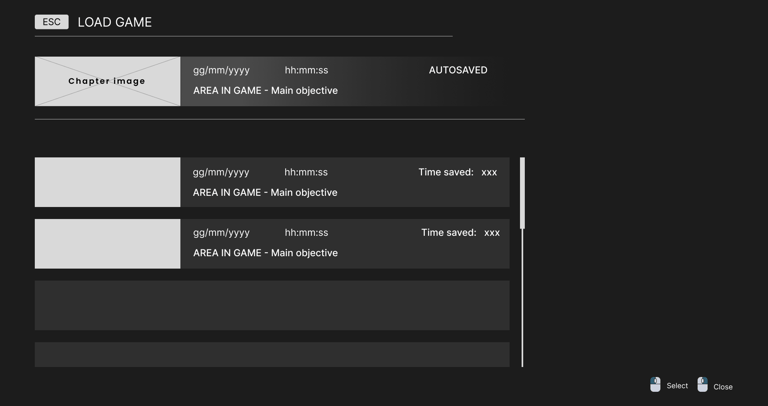Viewport: 768px width, 406px height.
Task: Click the LOAD GAME title text
Action: click(x=115, y=22)
